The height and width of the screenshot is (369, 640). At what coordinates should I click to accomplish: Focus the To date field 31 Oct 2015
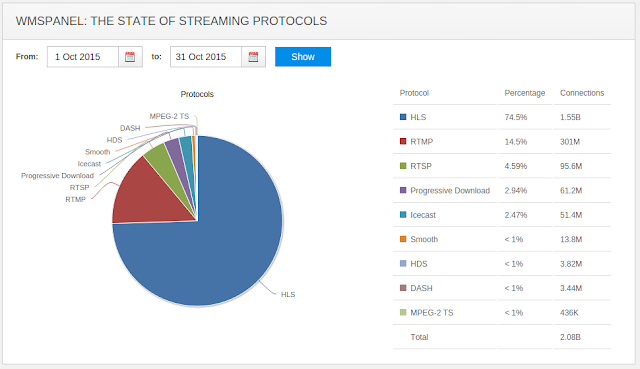(x=206, y=57)
